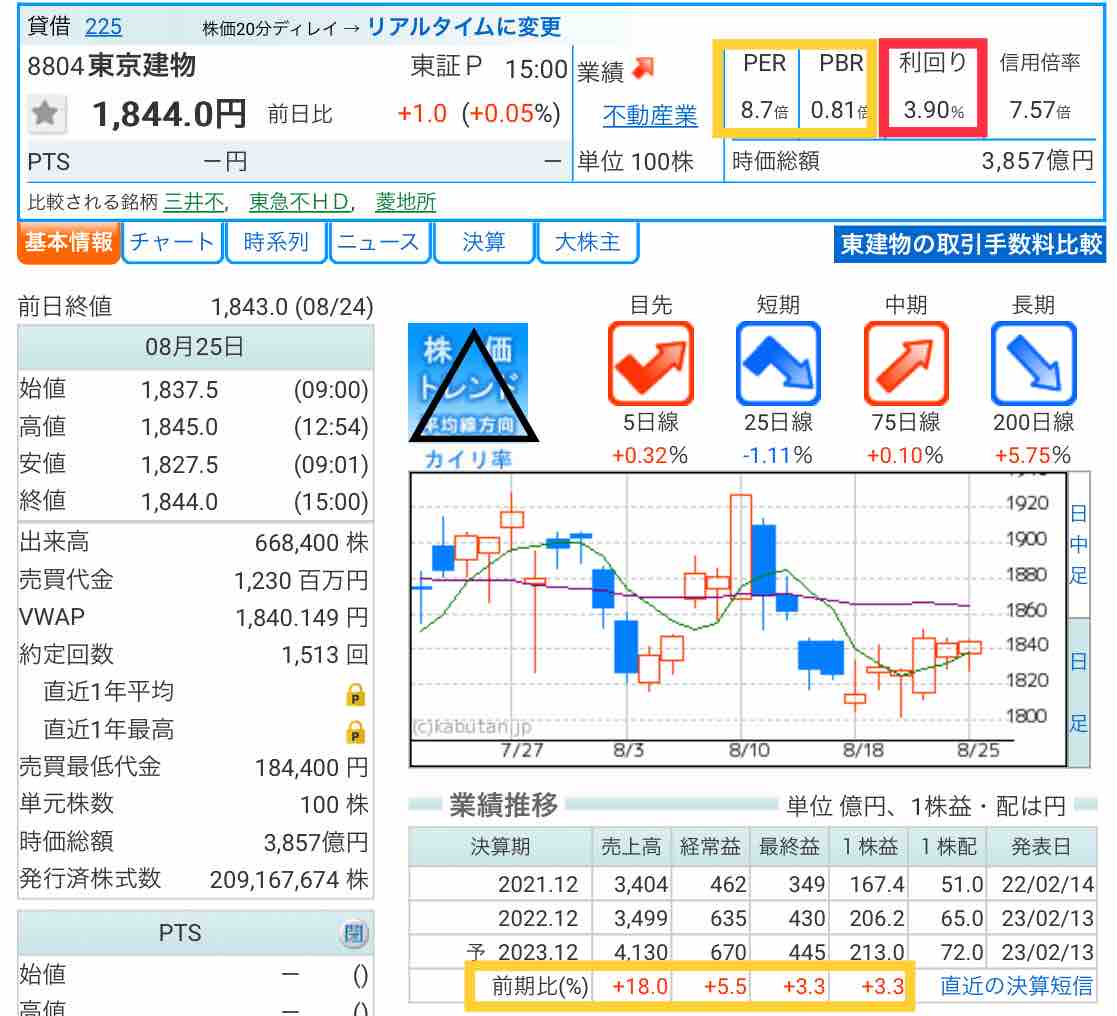
Task: Open the compared stock 菱地所
Action: 405,202
